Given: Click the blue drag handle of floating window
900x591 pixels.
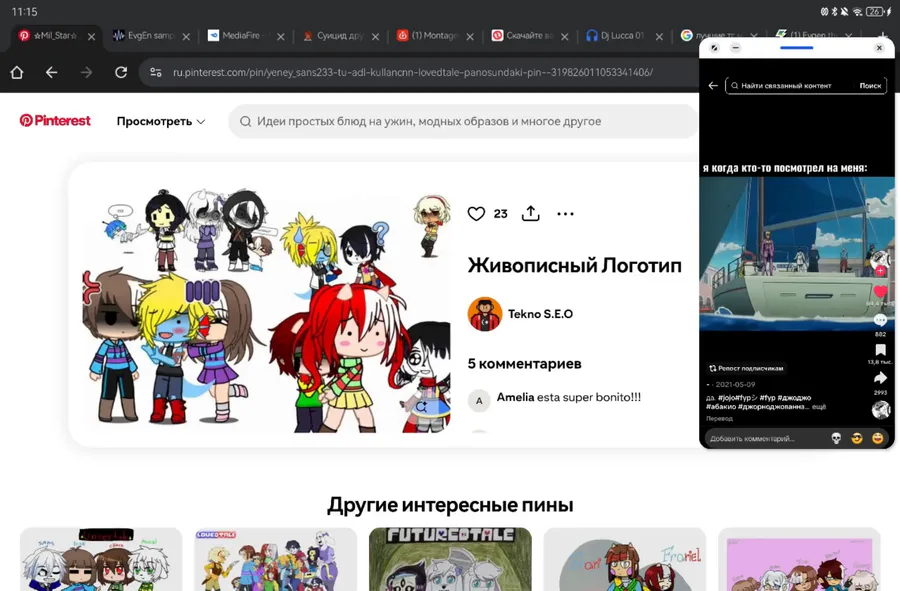Looking at the screenshot, I should pos(796,48).
